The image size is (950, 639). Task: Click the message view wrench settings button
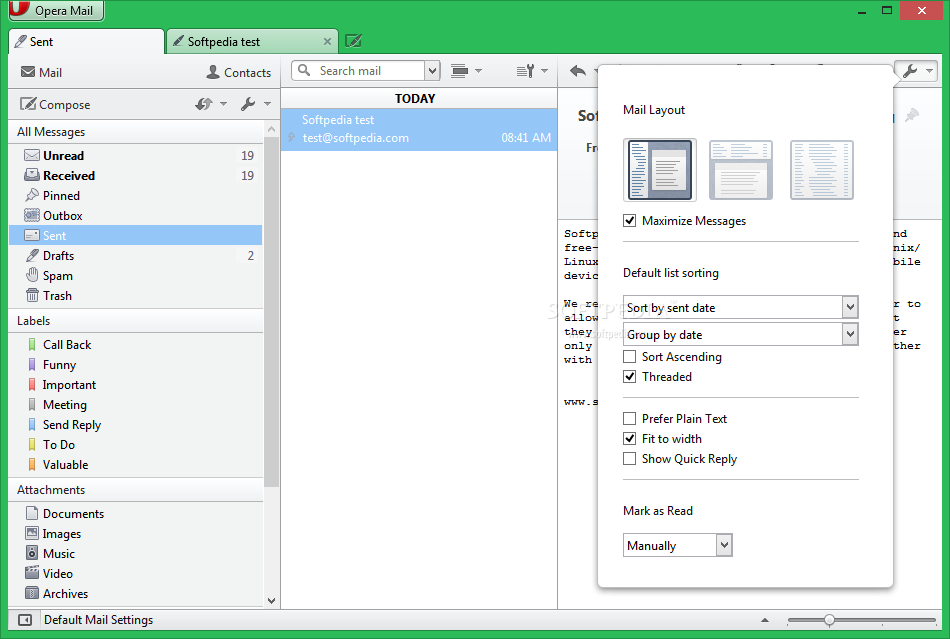916,71
